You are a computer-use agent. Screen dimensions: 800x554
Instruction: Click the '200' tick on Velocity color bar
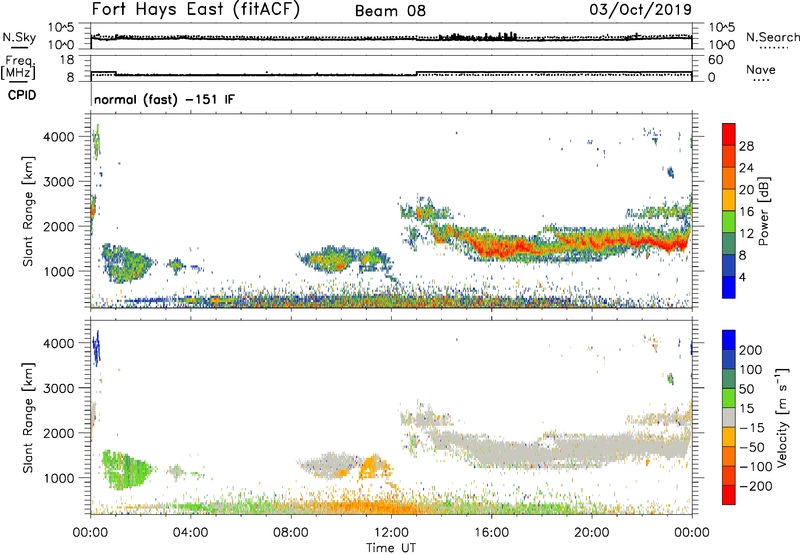tap(751, 350)
